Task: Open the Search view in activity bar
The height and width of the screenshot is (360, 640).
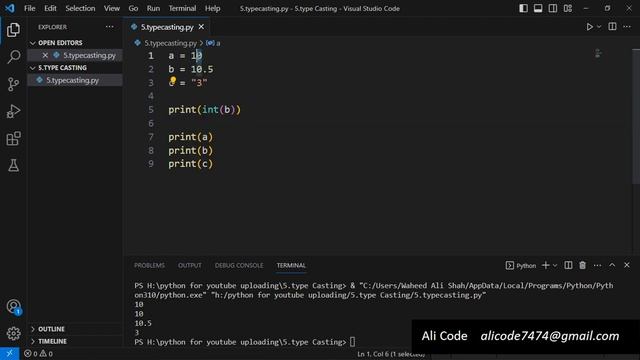Action: 13,57
